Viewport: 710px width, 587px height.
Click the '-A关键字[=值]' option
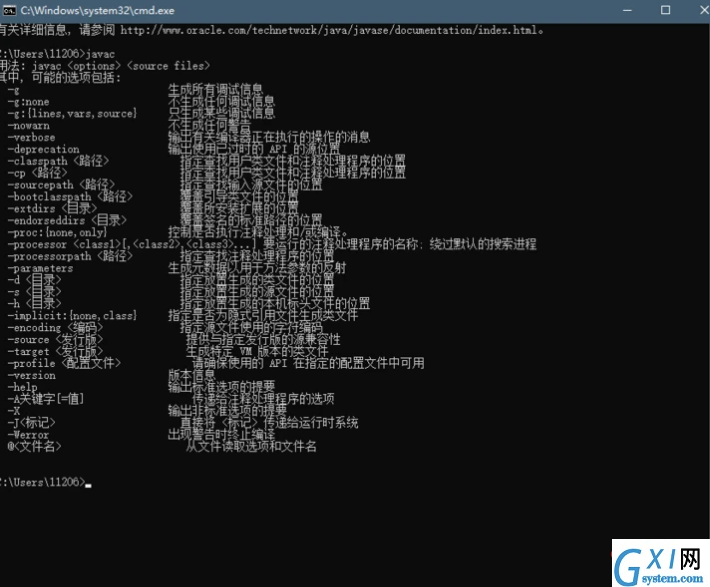[x=45, y=399]
